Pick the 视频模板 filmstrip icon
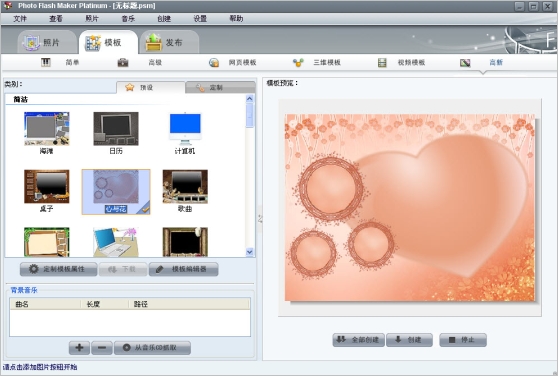The height and width of the screenshot is (376, 558). 382,63
